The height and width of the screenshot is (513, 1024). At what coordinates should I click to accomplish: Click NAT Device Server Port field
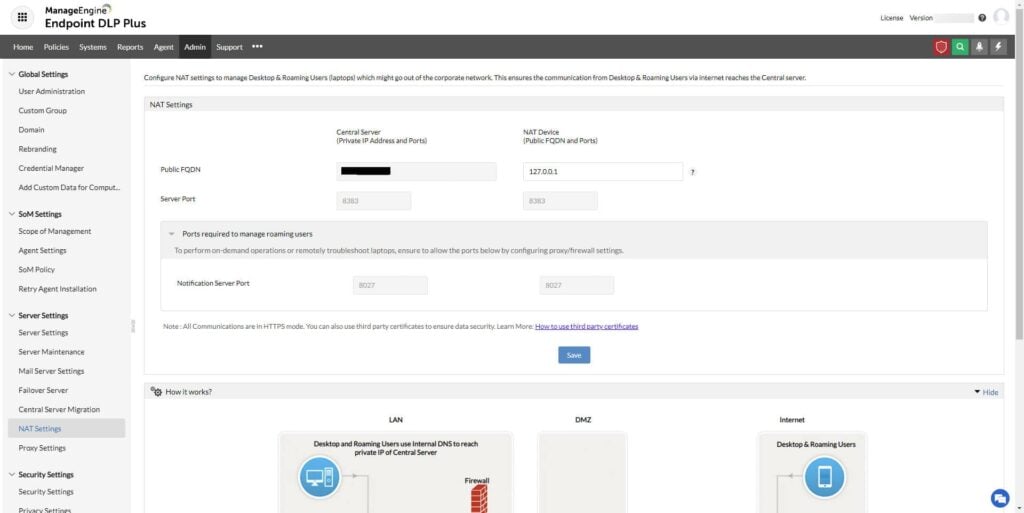(560, 201)
